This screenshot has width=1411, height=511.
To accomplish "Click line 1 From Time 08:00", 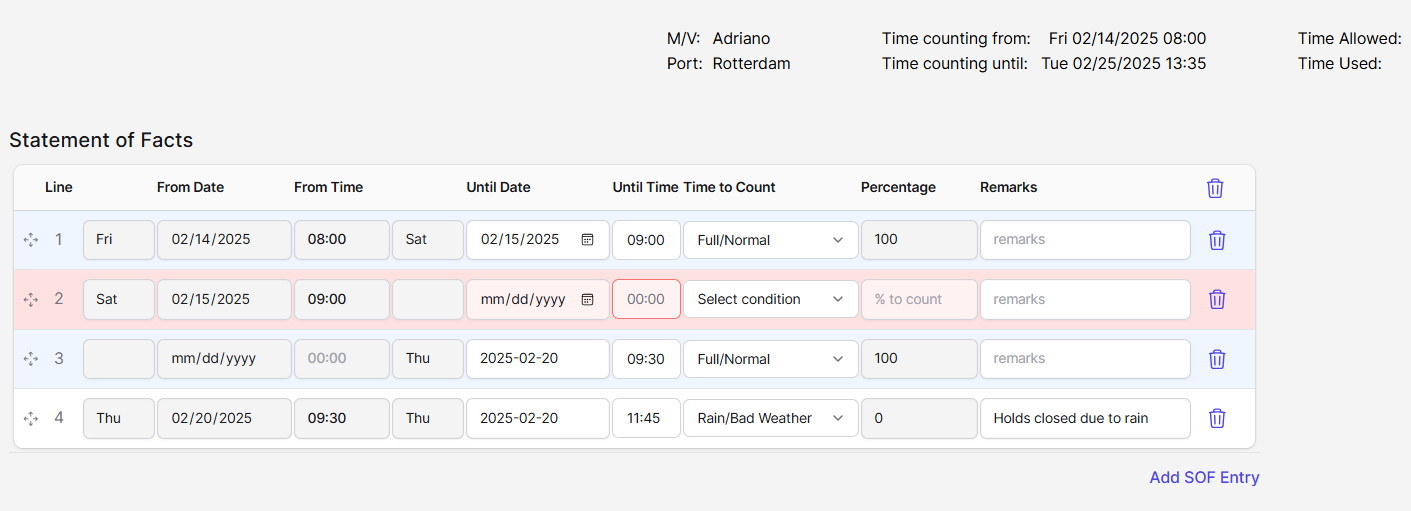I will [341, 240].
